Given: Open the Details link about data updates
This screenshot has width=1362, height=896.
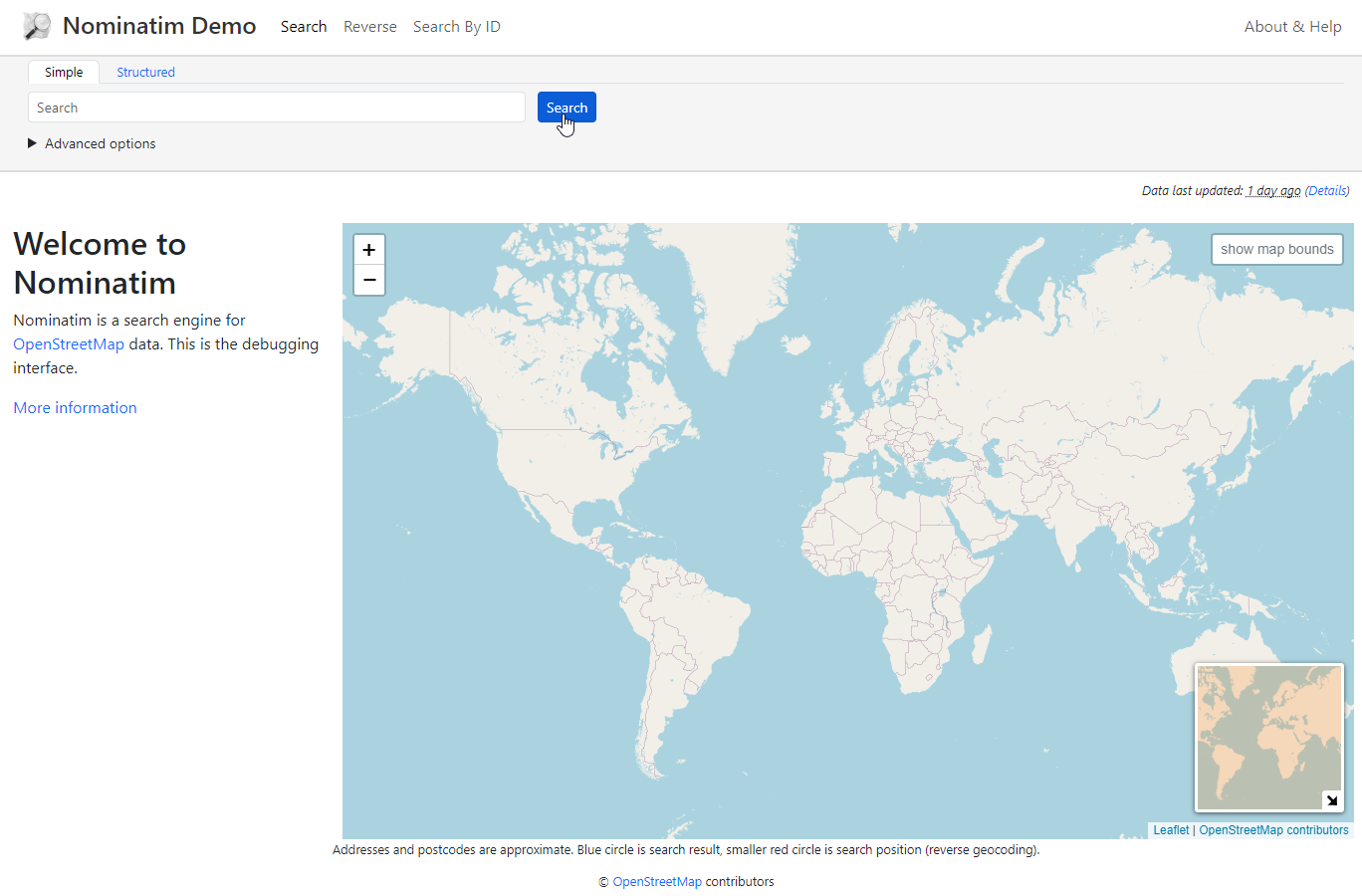Looking at the screenshot, I should point(1327,190).
